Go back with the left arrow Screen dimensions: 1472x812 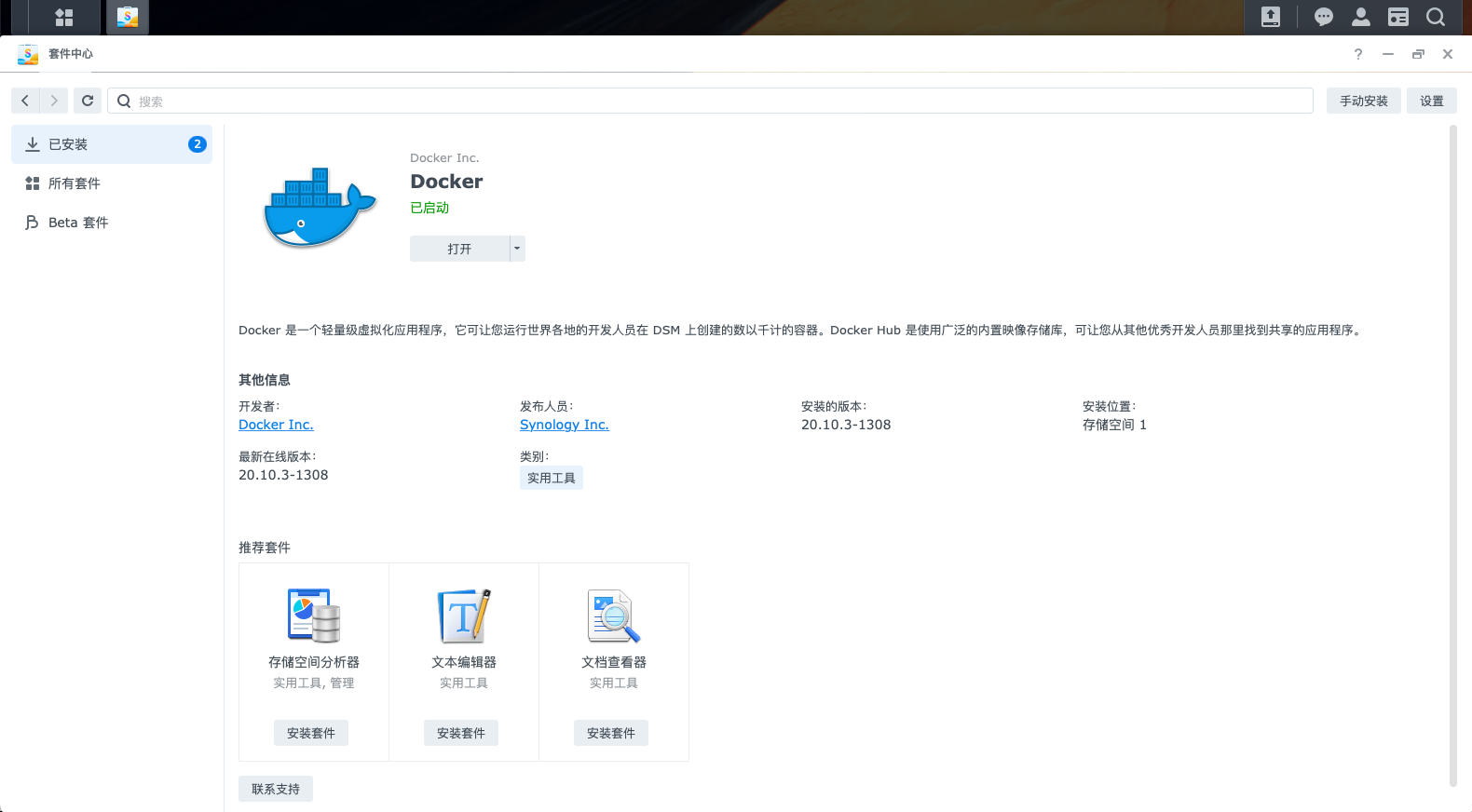coord(25,101)
